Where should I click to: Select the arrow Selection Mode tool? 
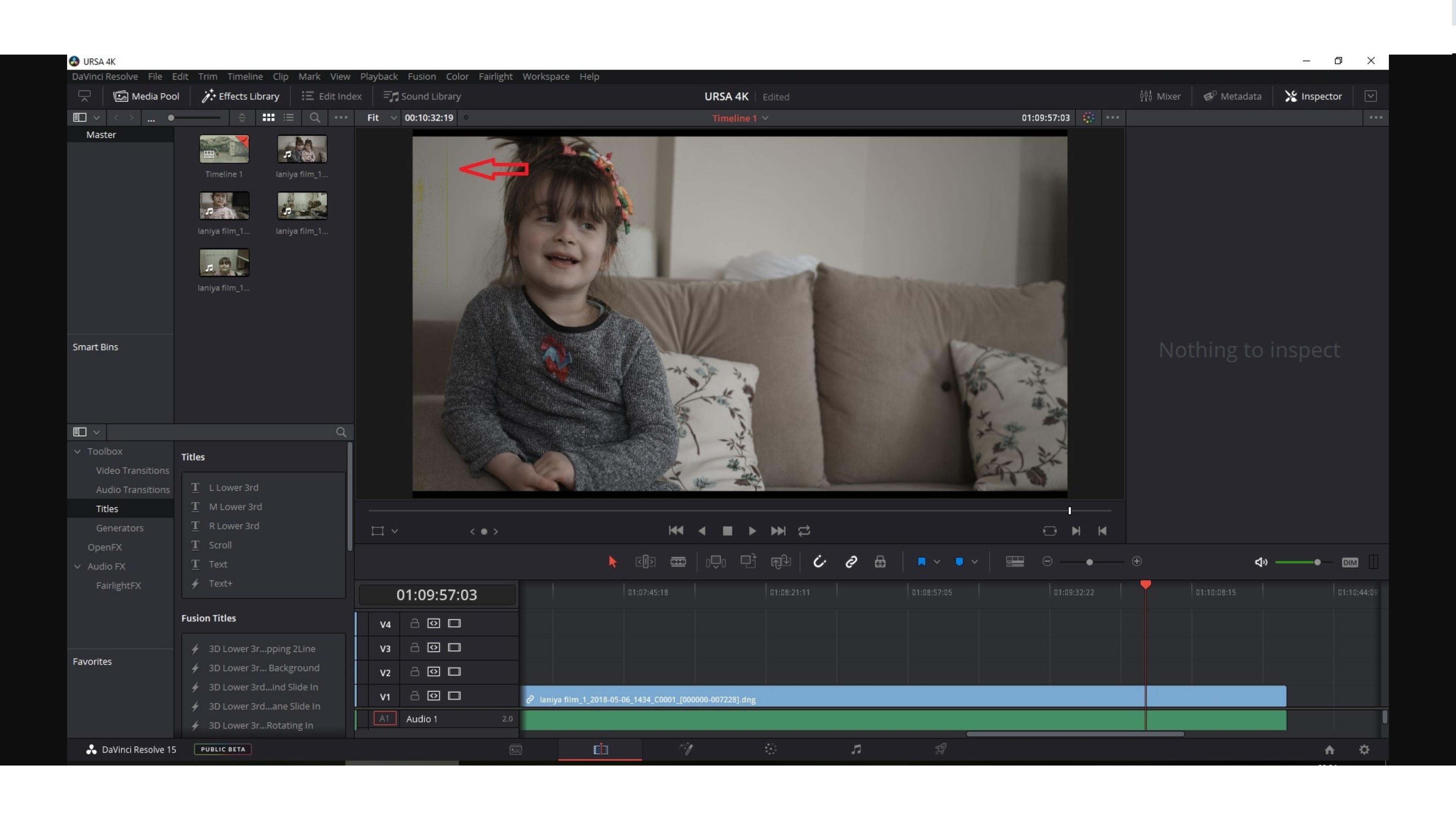click(612, 562)
